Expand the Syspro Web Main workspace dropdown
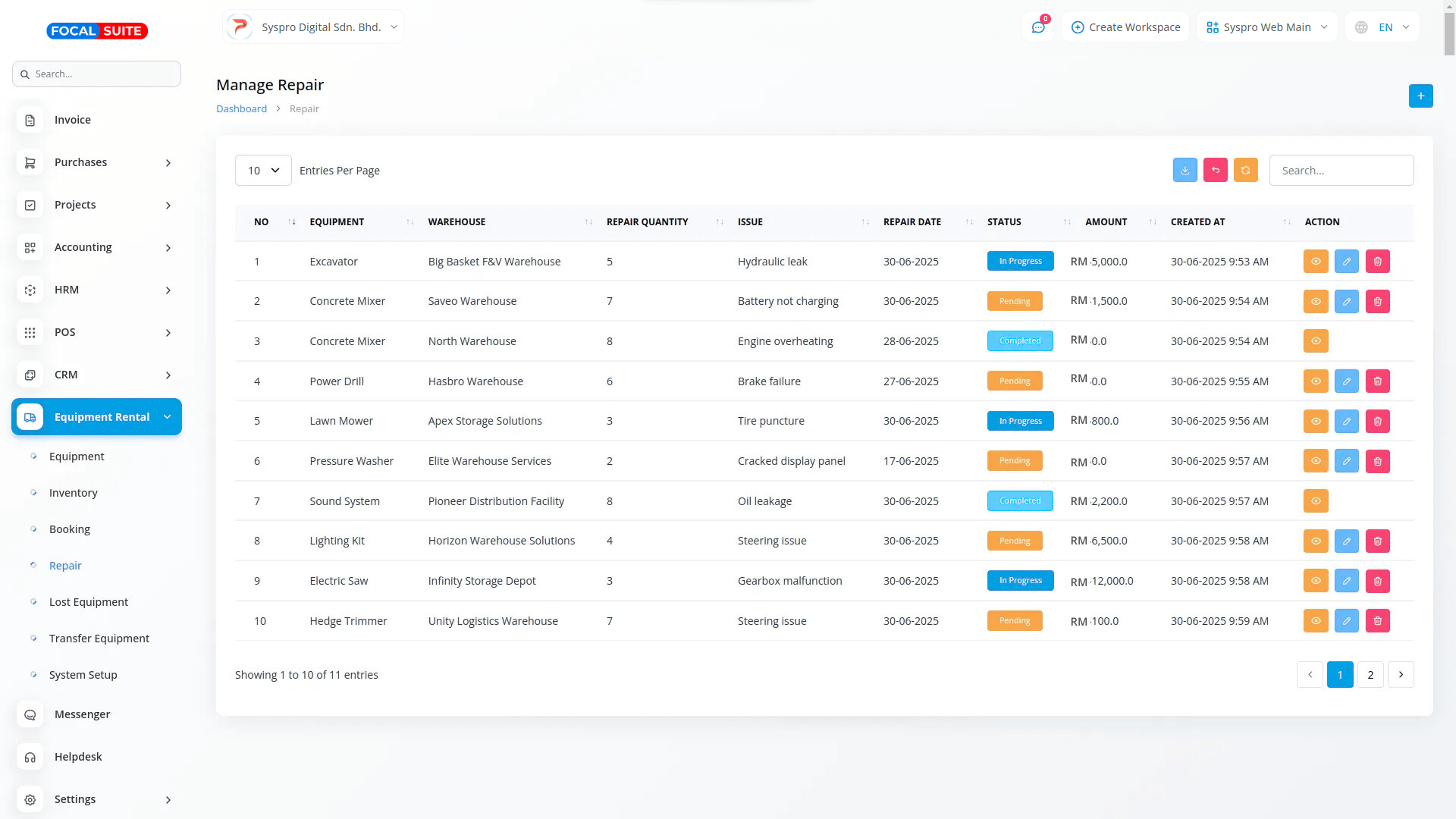 click(x=1266, y=27)
